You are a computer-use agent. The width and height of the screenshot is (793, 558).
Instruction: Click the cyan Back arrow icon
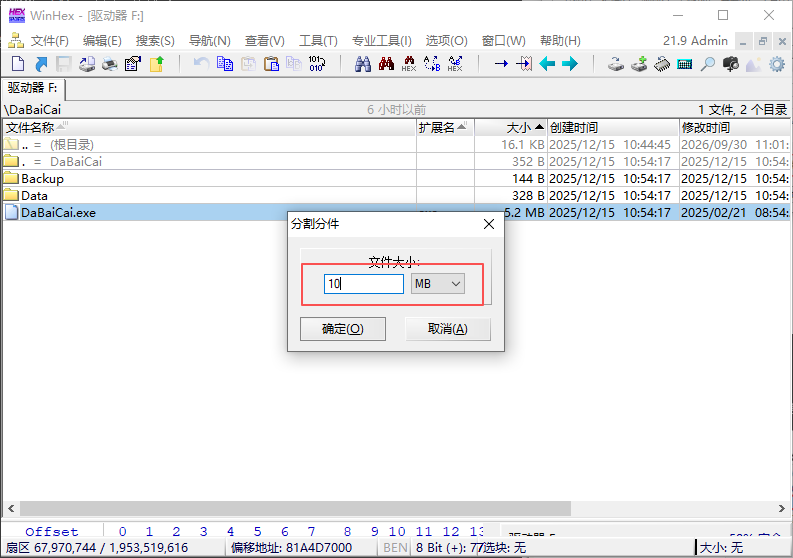(x=547, y=64)
